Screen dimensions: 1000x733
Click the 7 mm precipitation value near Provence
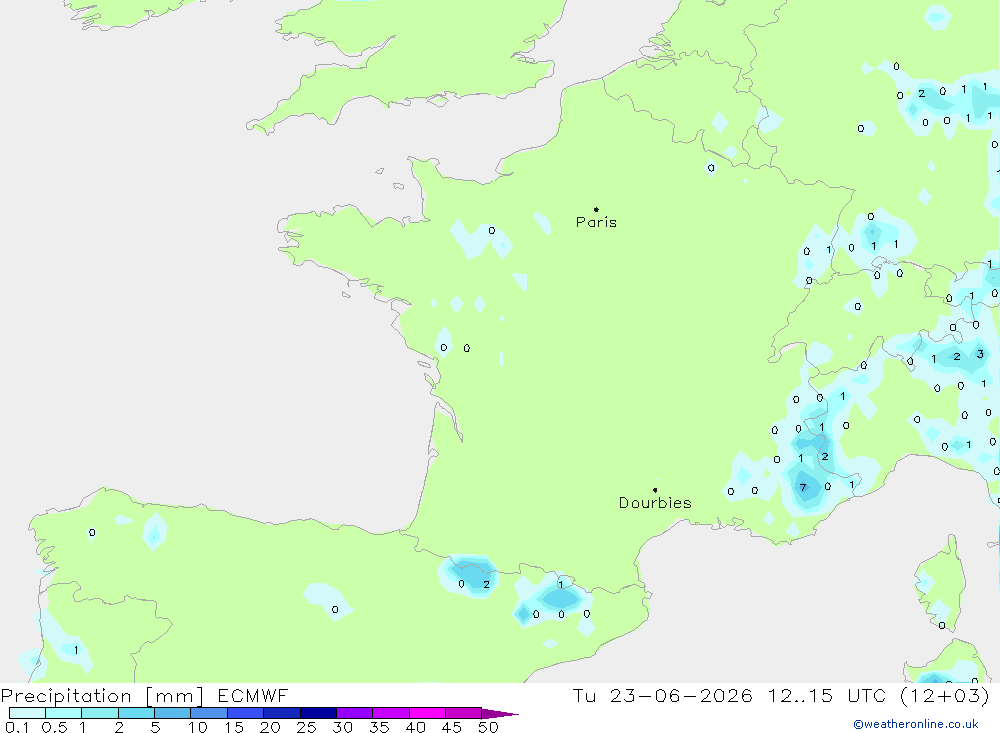803,487
